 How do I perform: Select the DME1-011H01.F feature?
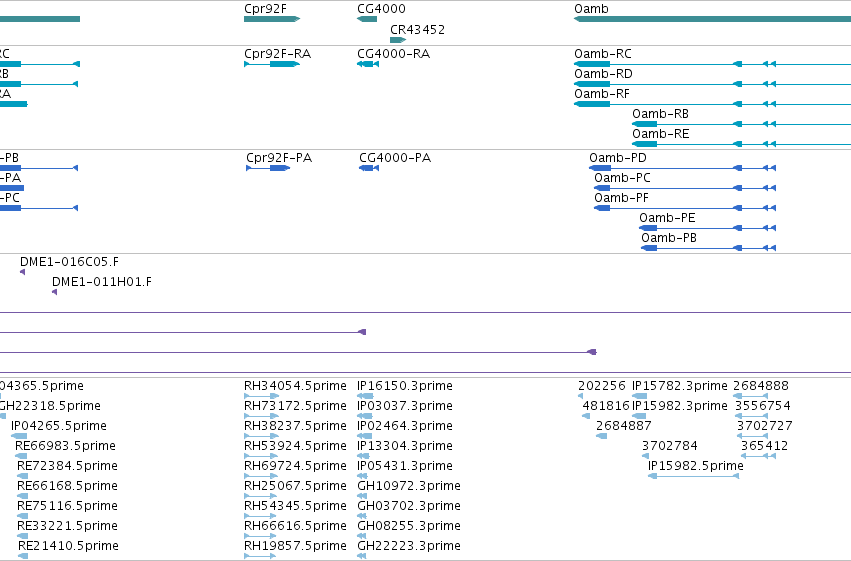(x=54, y=292)
